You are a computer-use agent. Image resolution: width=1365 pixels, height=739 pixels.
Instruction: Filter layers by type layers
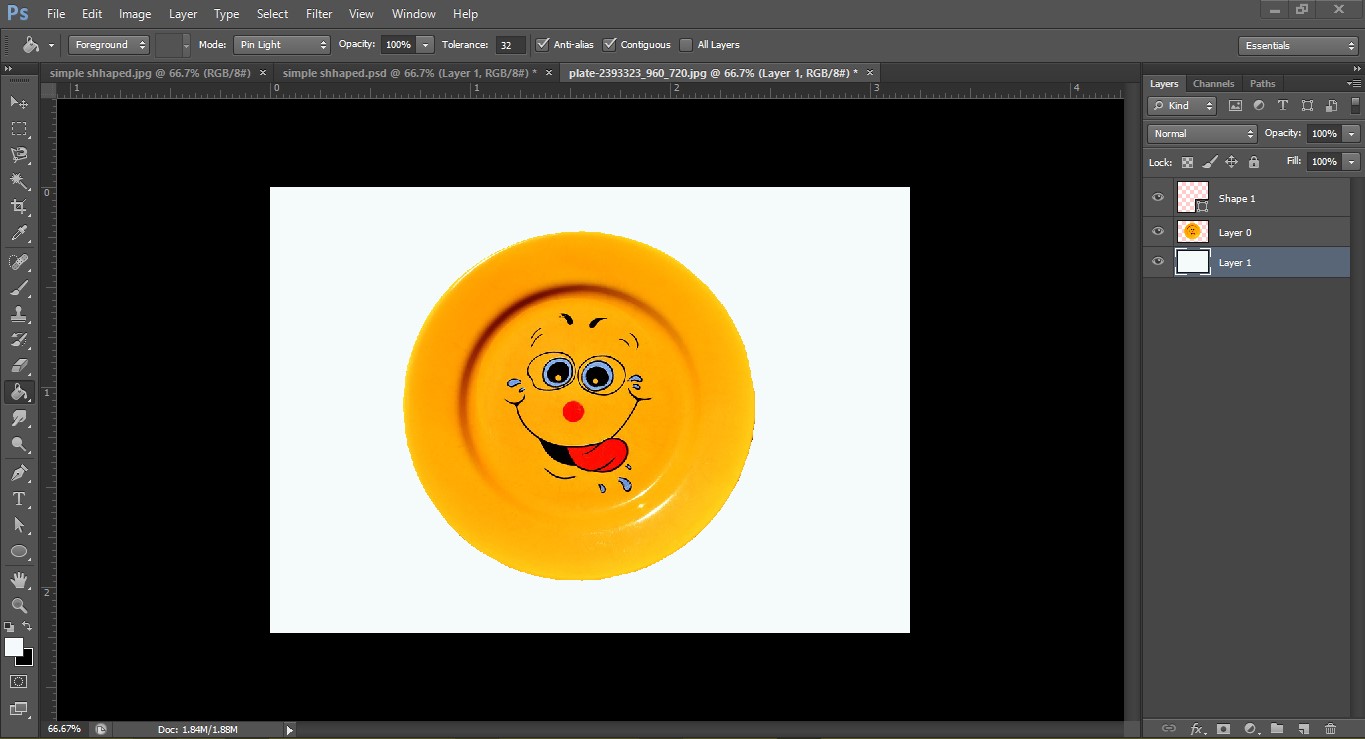(1283, 106)
